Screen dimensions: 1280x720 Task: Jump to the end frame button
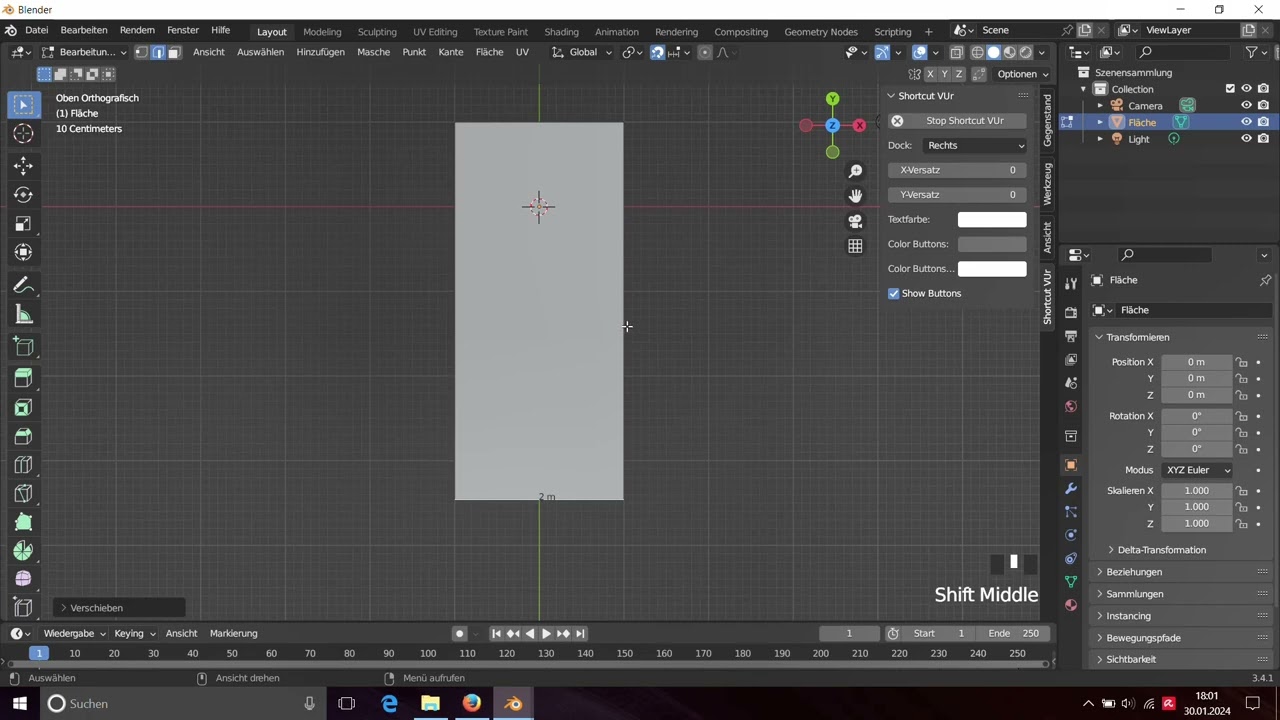(580, 633)
